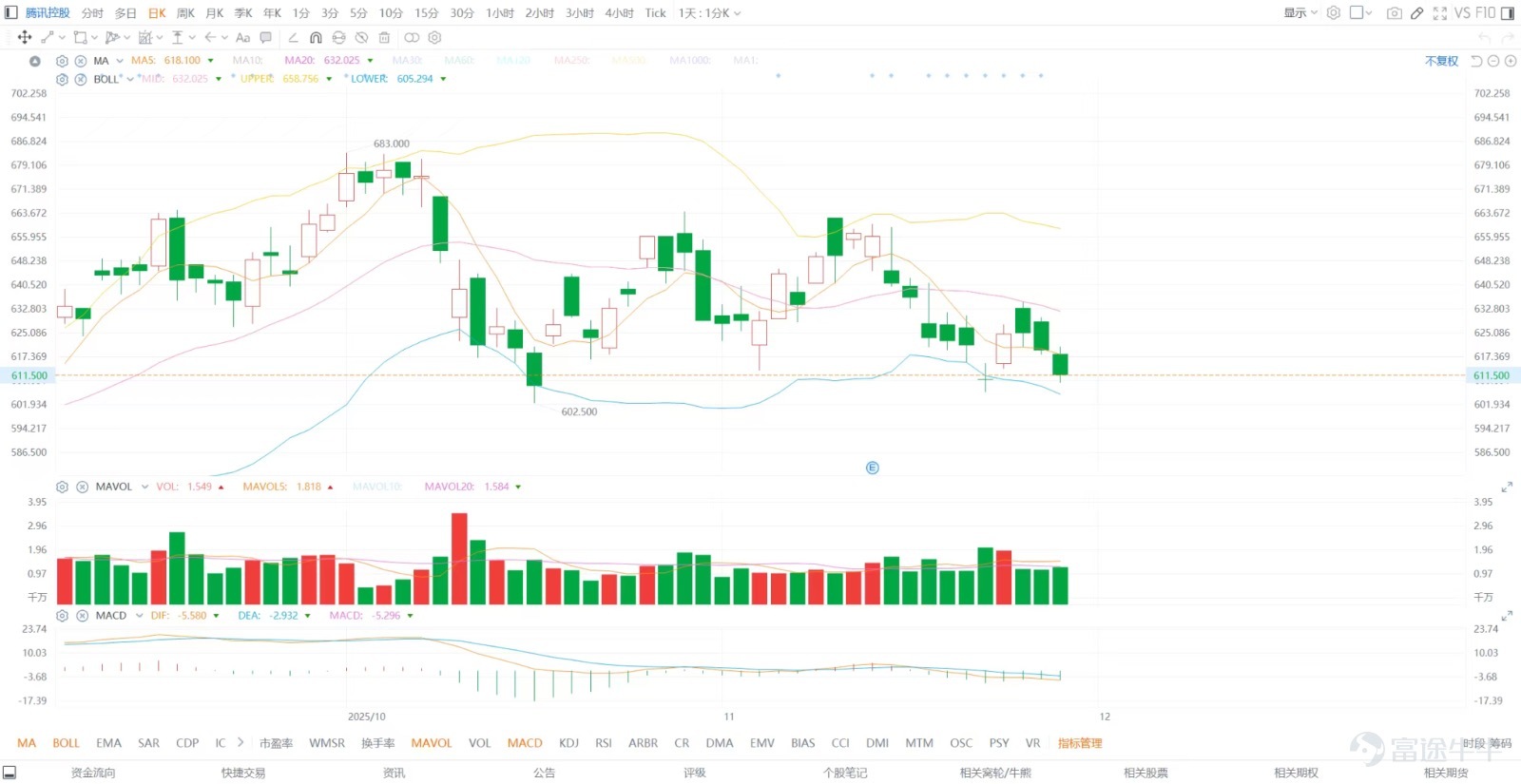Toggle MACD indicator in bottom bar

pyautogui.click(x=525, y=743)
